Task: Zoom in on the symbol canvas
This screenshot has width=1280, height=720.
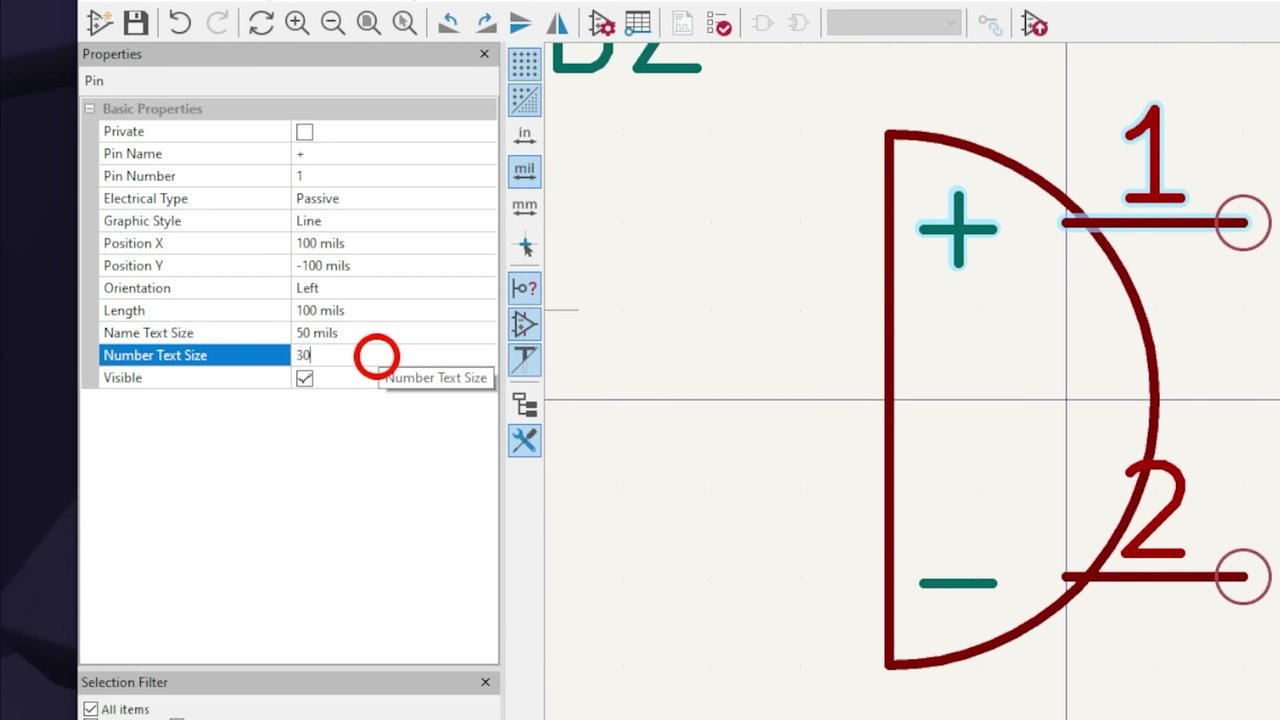Action: [297, 23]
